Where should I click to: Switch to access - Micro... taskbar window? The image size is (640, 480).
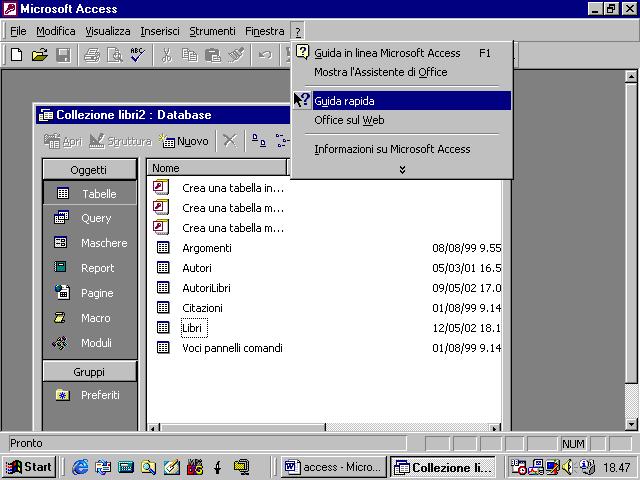tap(334, 467)
